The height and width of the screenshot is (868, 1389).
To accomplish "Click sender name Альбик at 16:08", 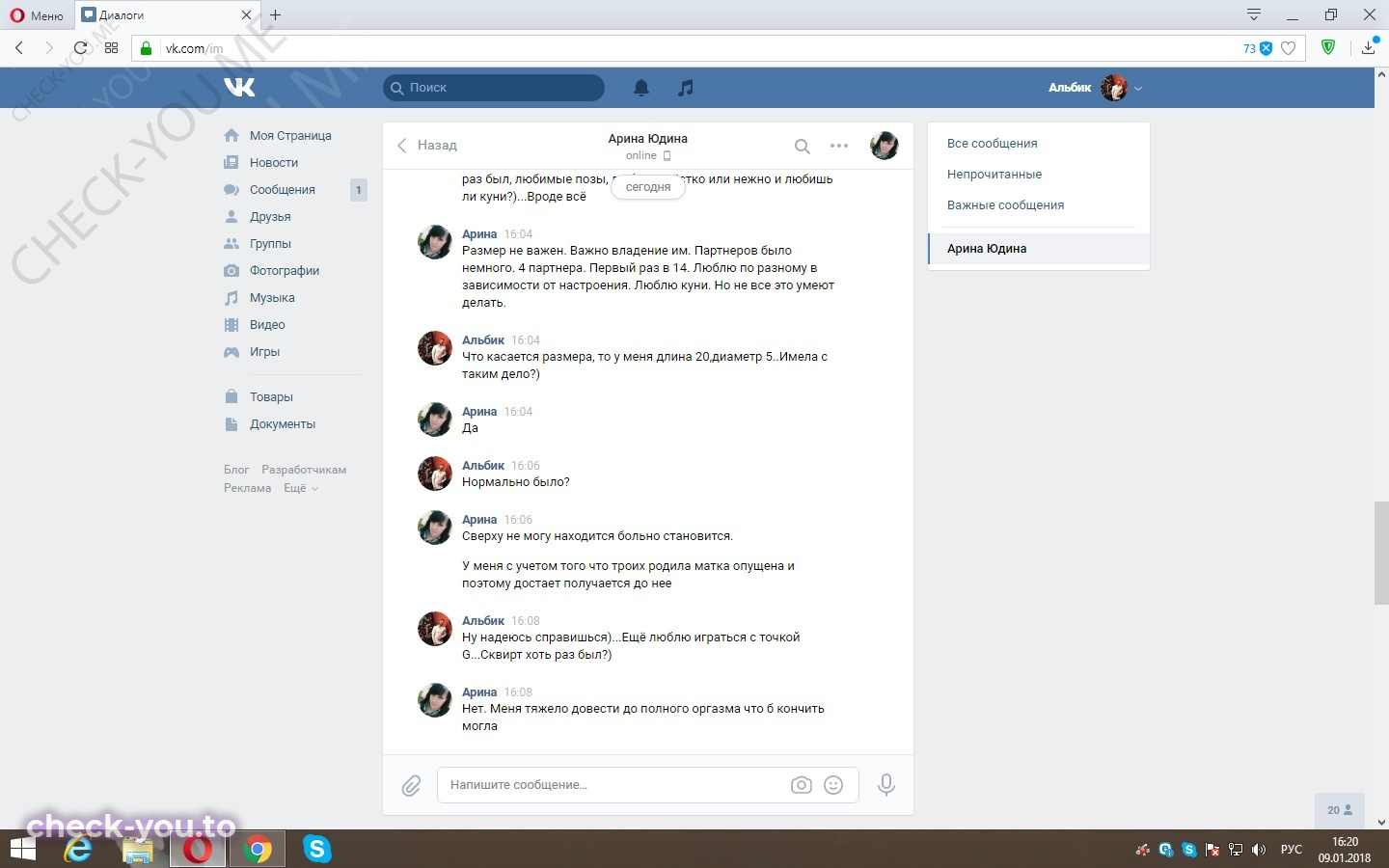I will (483, 621).
